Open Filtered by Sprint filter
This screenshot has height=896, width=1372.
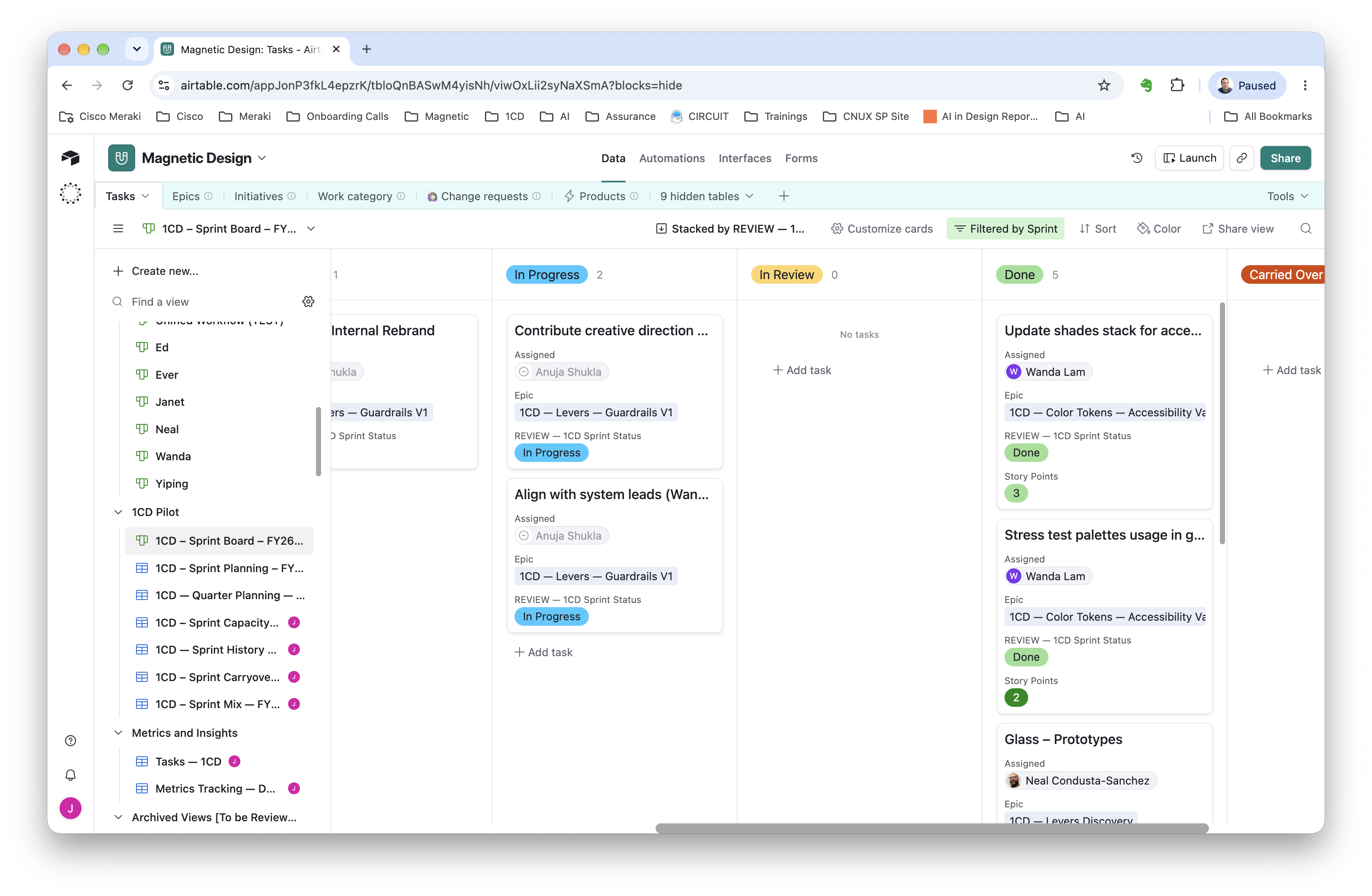pos(1005,229)
